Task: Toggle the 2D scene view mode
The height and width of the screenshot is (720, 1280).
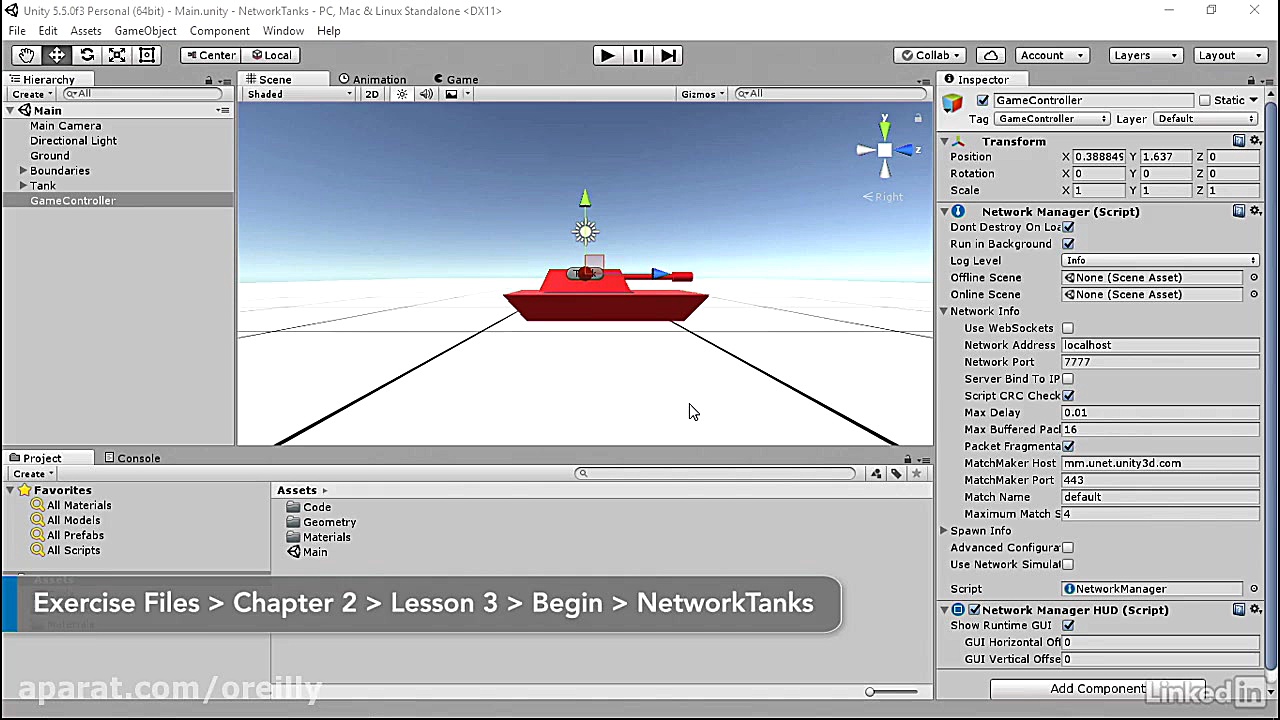Action: tap(372, 94)
